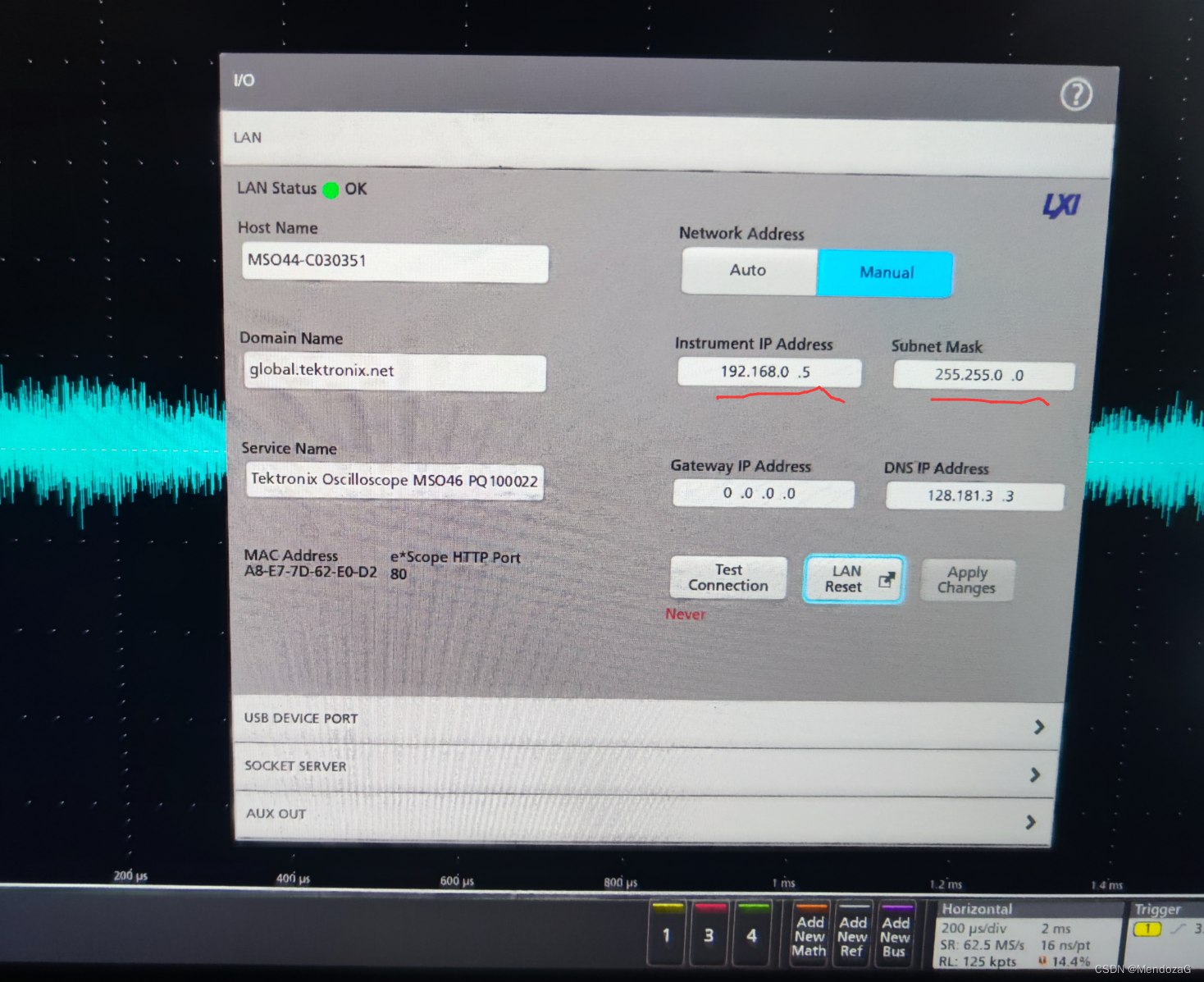Click the 'I/O' dialog title
1204x982 pixels.
pos(244,80)
